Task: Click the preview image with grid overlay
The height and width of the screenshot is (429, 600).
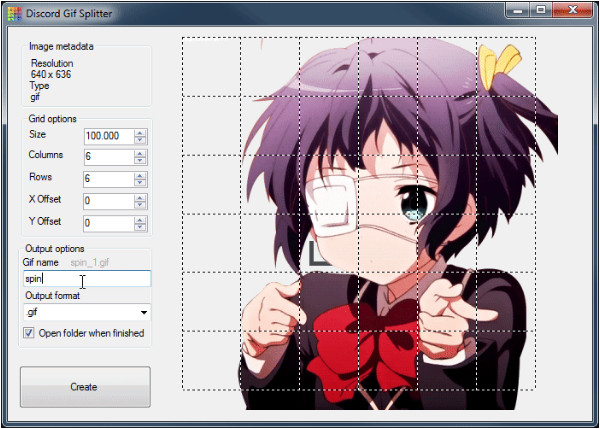Action: (369, 223)
